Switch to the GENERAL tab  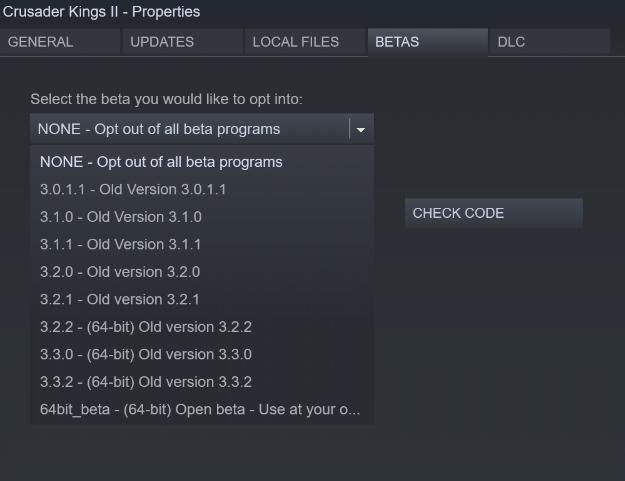tap(60, 42)
